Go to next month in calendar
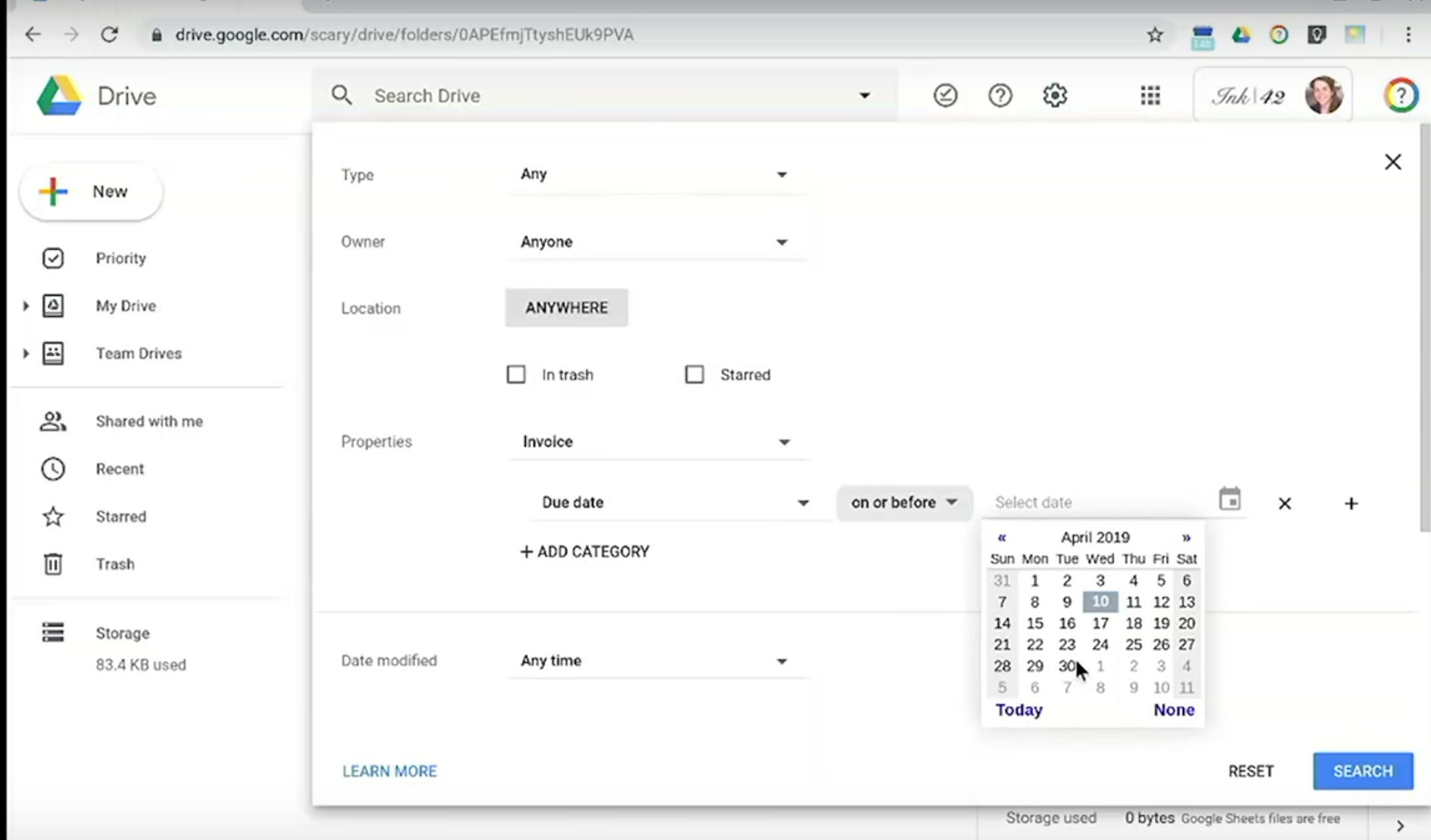Image resolution: width=1431 pixels, height=840 pixels. tap(1186, 537)
